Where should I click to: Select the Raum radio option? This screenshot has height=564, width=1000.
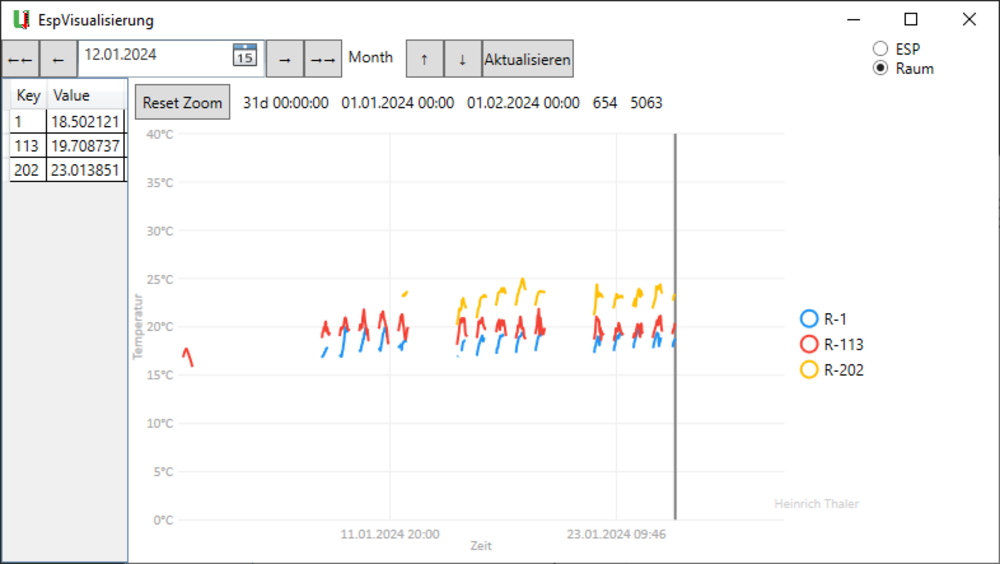(x=881, y=69)
